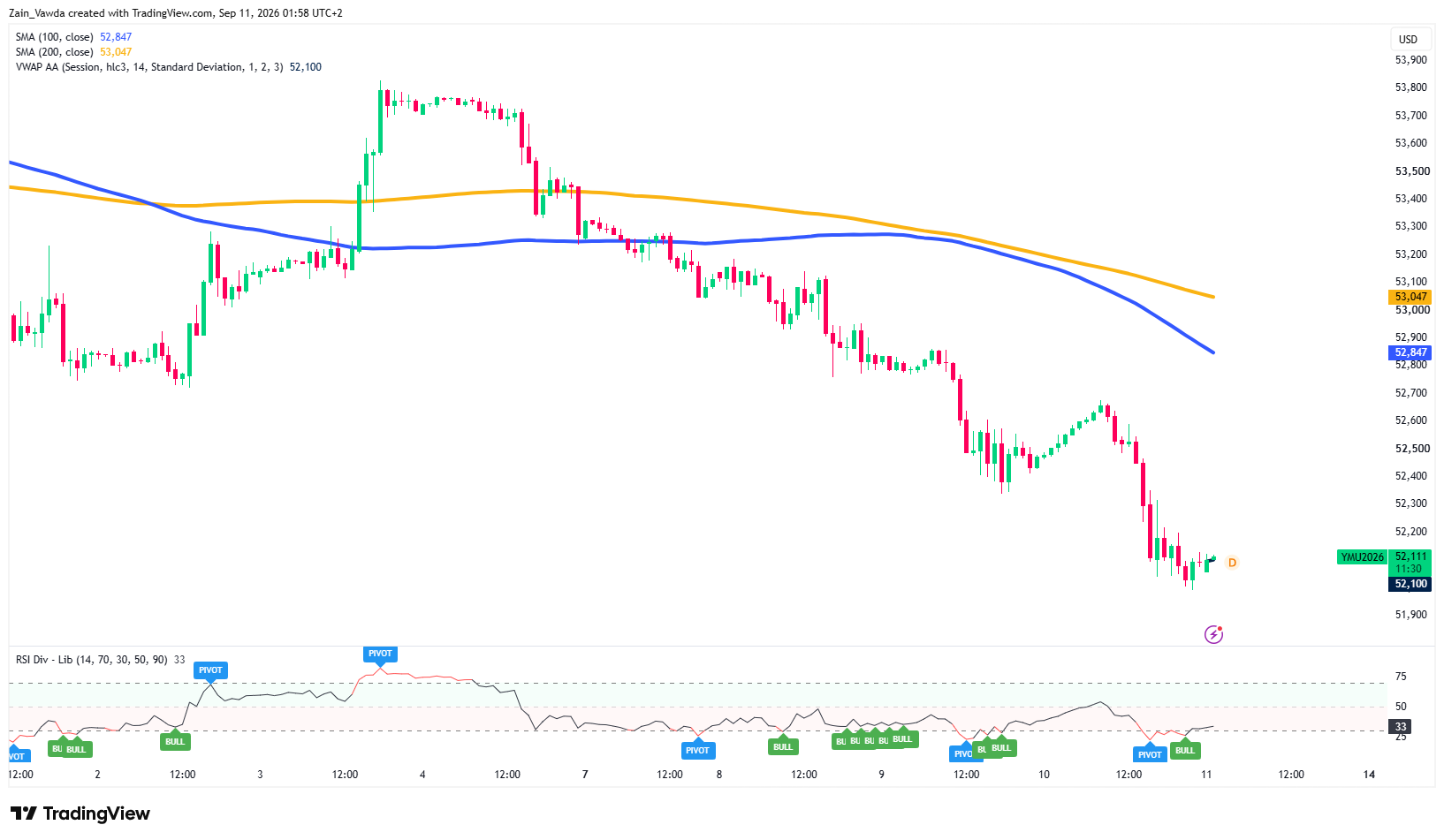The width and height of the screenshot is (1444, 840).
Task: Click the orange 53,047 price axis tag
Action: [1410, 297]
